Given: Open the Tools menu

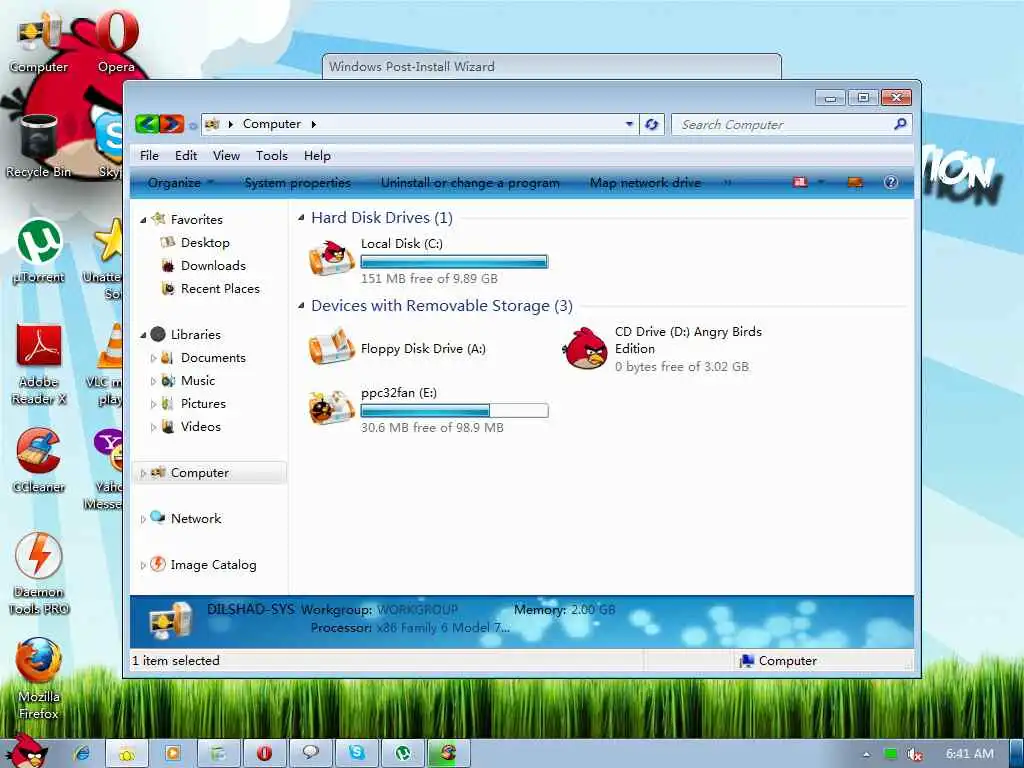Looking at the screenshot, I should click(x=272, y=155).
